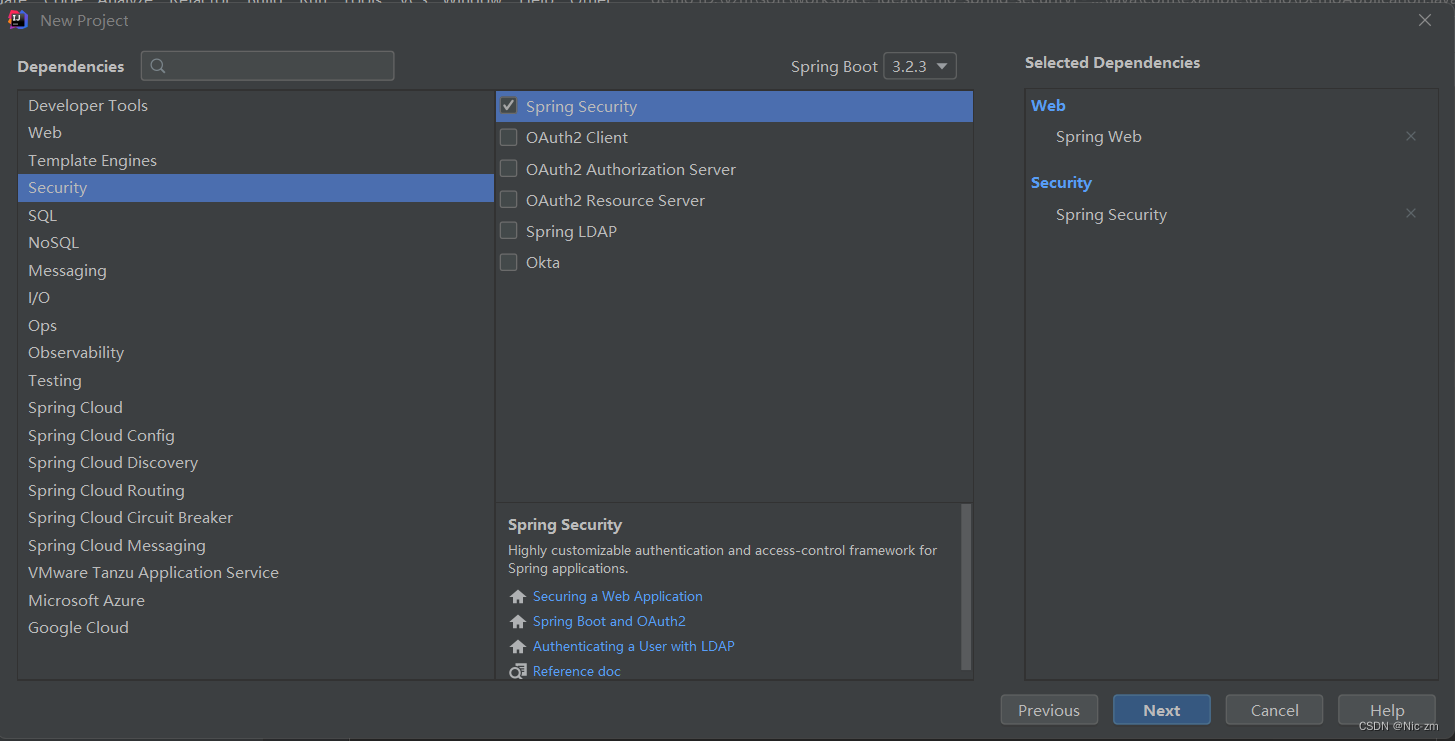The width and height of the screenshot is (1455, 741).
Task: Open the "Securing a Web Application" guide link
Action: coord(617,596)
